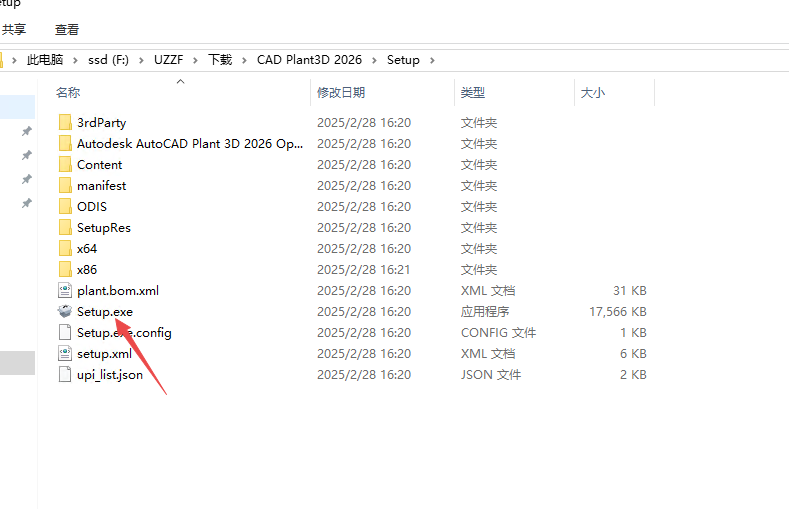This screenshot has height=509, width=789.
Task: Click the 2025/2/28 16:21 date cell
Action: pyautogui.click(x=364, y=270)
